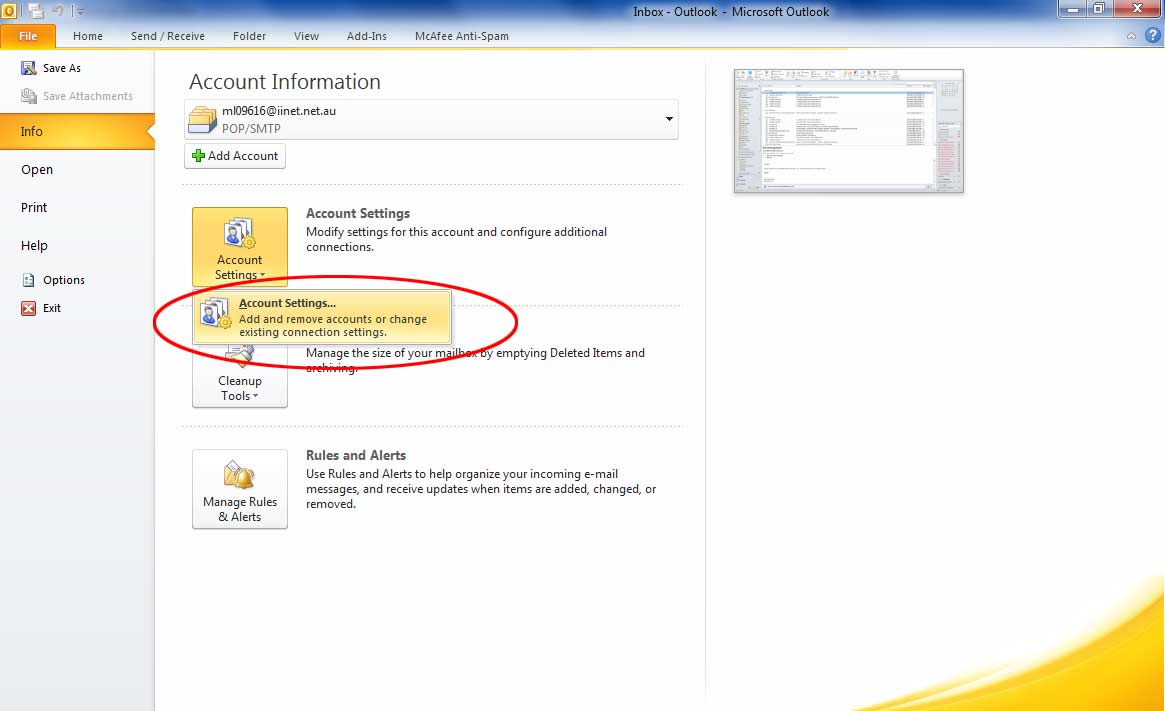The image size is (1165, 711).
Task: Select Help in the backstage sidebar
Action: click(34, 245)
